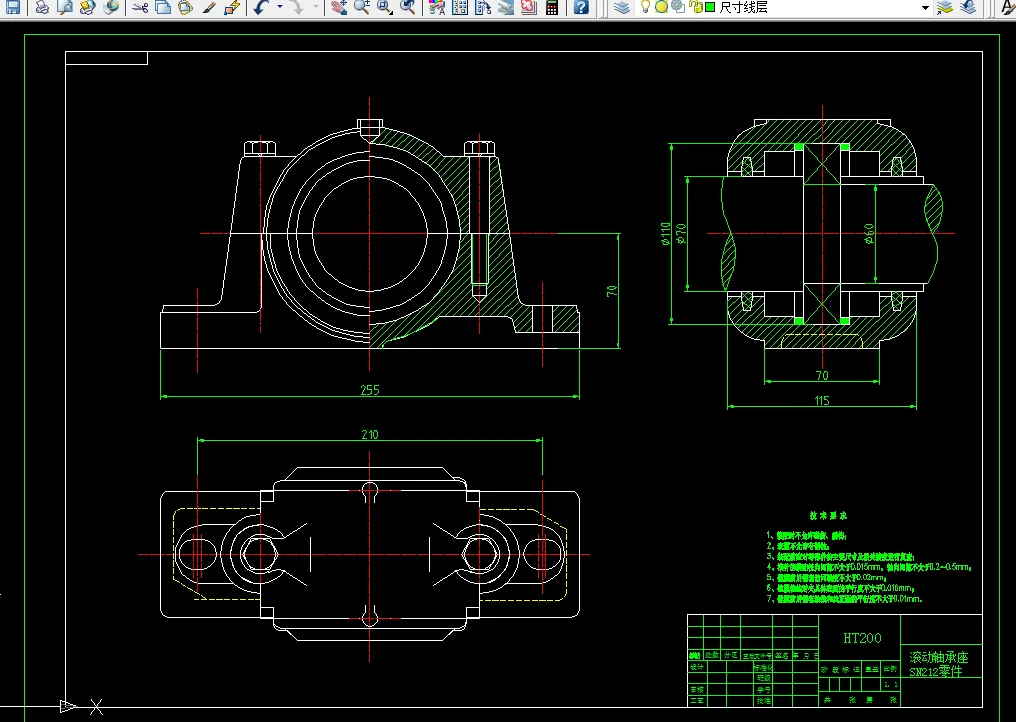
Task: Click the Cut scissors icon
Action: pyautogui.click(x=140, y=7)
